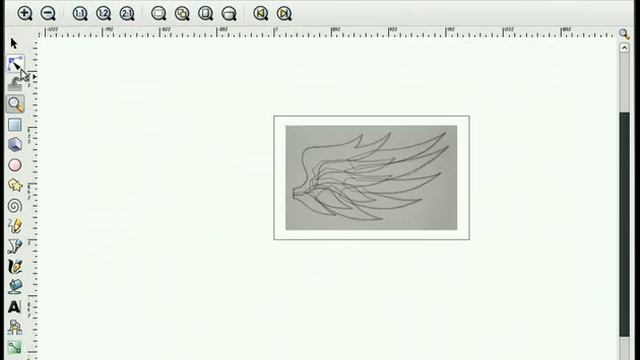This screenshot has height=360, width=640.
Task: Zoom to fit page width
Action: (x=229, y=13)
